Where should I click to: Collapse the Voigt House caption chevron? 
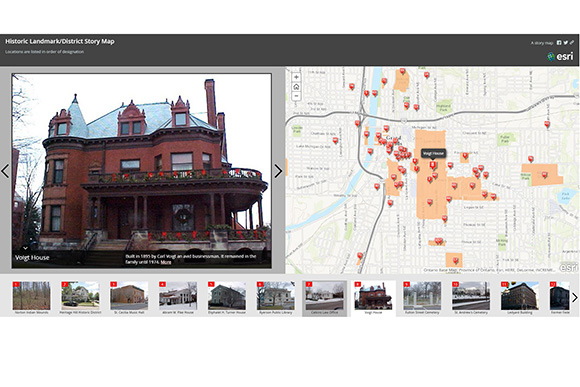point(25,248)
